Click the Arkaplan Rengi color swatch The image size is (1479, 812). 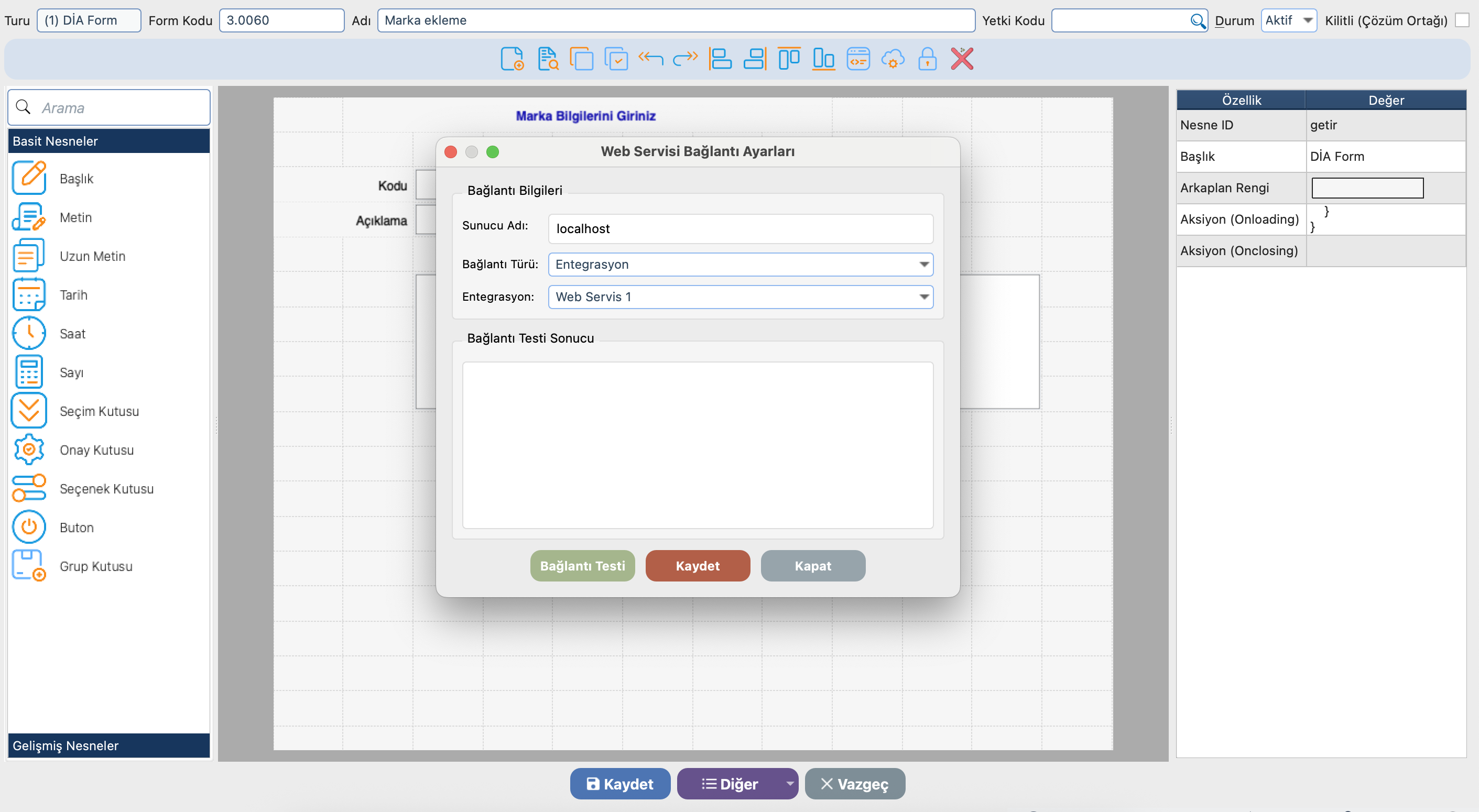click(1367, 188)
